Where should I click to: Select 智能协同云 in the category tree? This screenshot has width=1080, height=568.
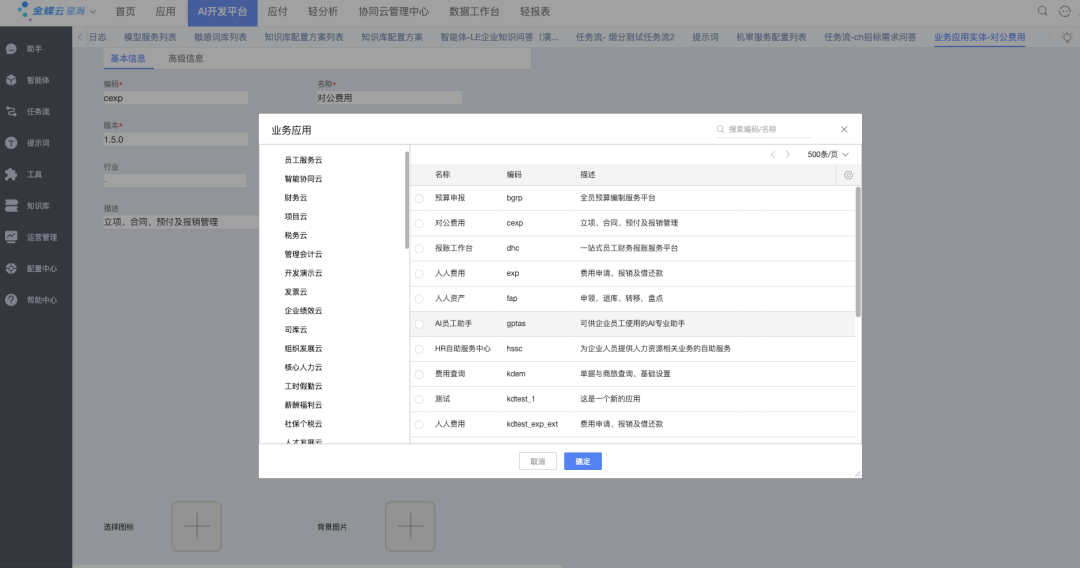tap(303, 179)
